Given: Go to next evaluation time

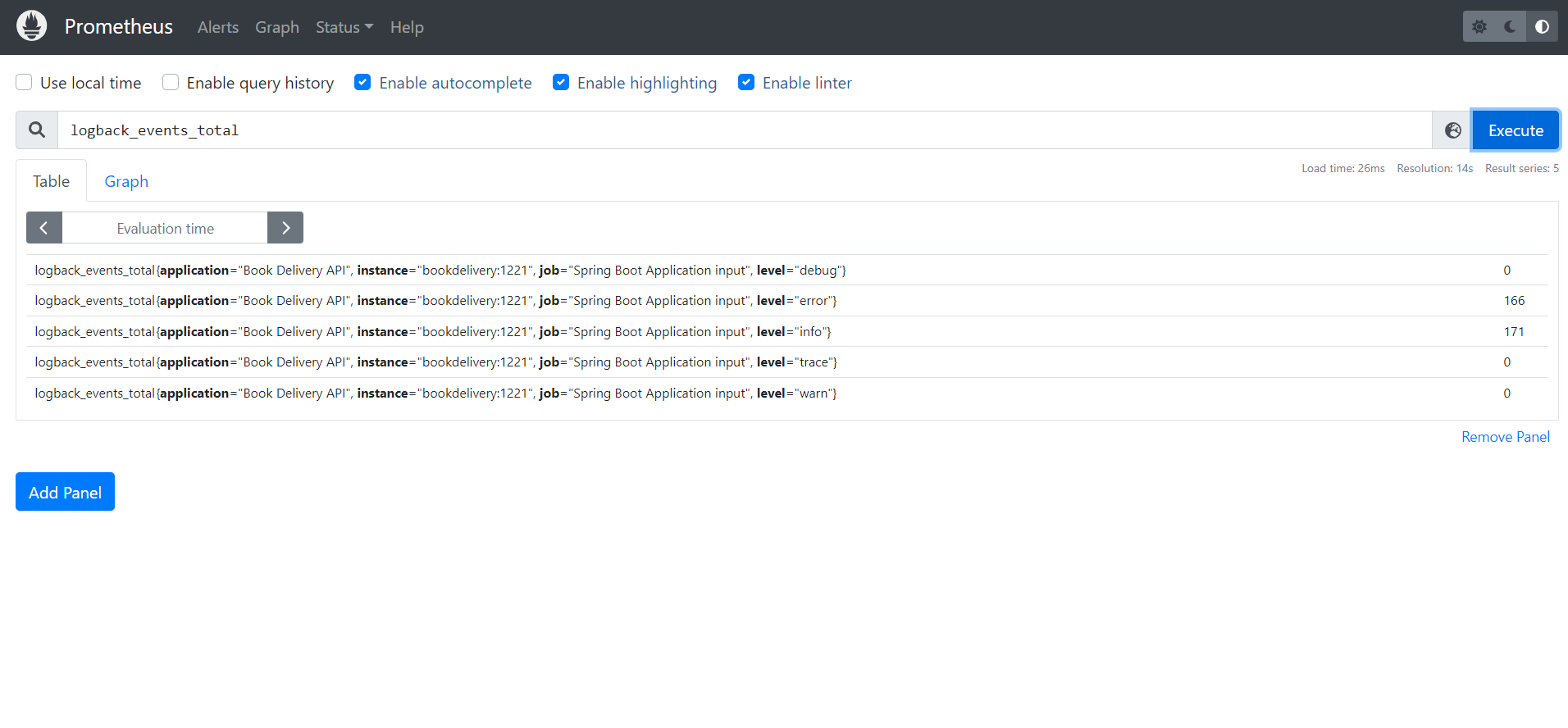Looking at the screenshot, I should pyautogui.click(x=285, y=228).
